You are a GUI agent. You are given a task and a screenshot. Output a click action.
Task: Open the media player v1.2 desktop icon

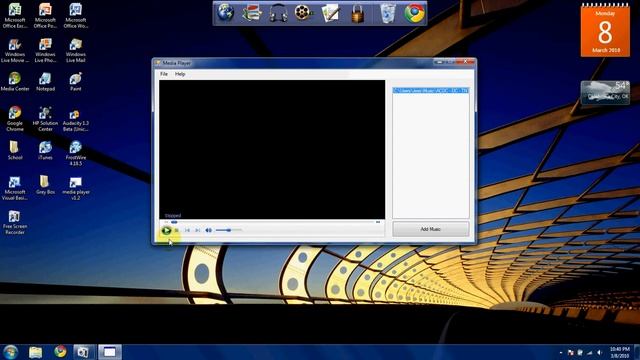click(x=76, y=188)
